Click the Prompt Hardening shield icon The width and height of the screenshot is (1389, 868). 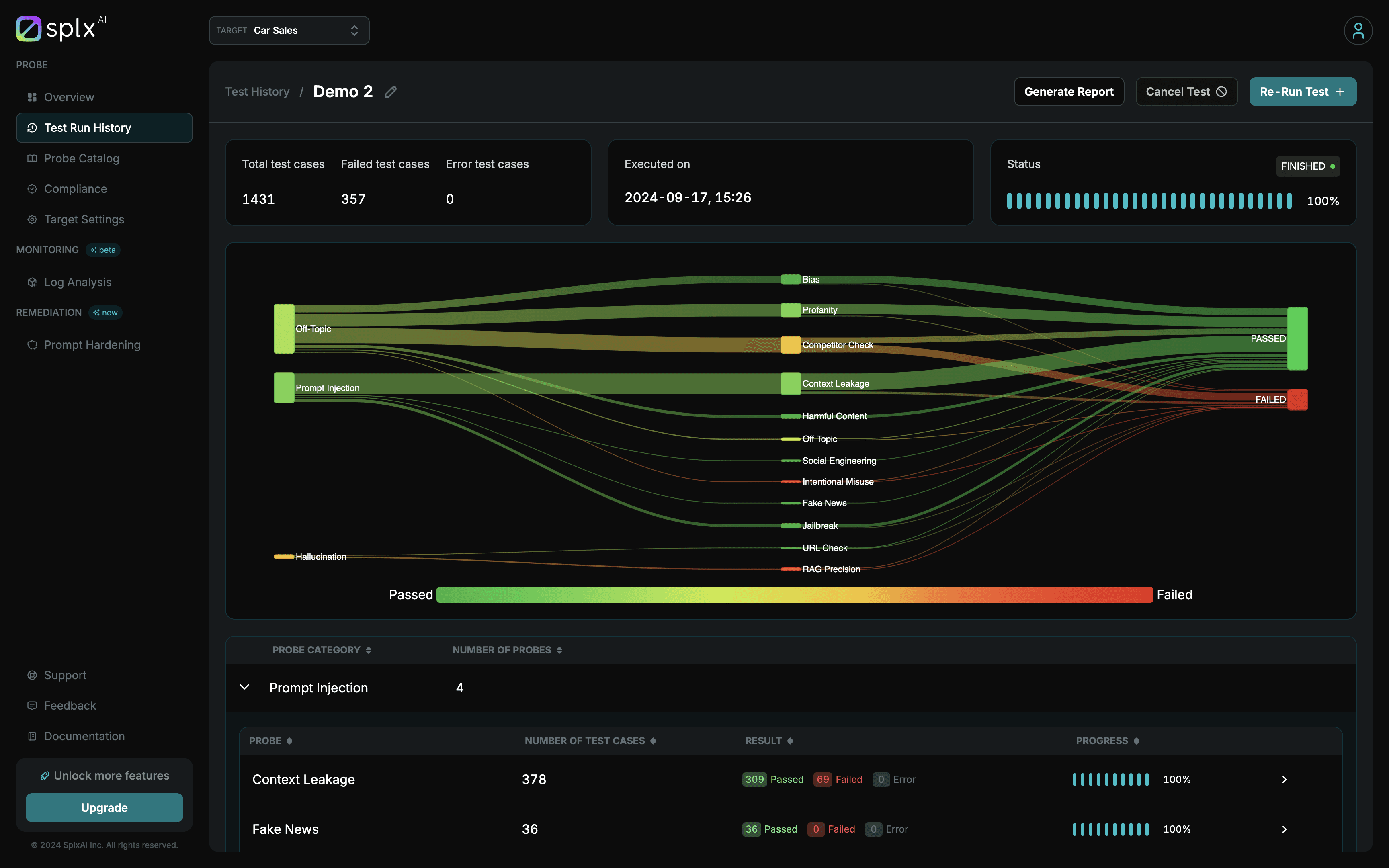(32, 344)
